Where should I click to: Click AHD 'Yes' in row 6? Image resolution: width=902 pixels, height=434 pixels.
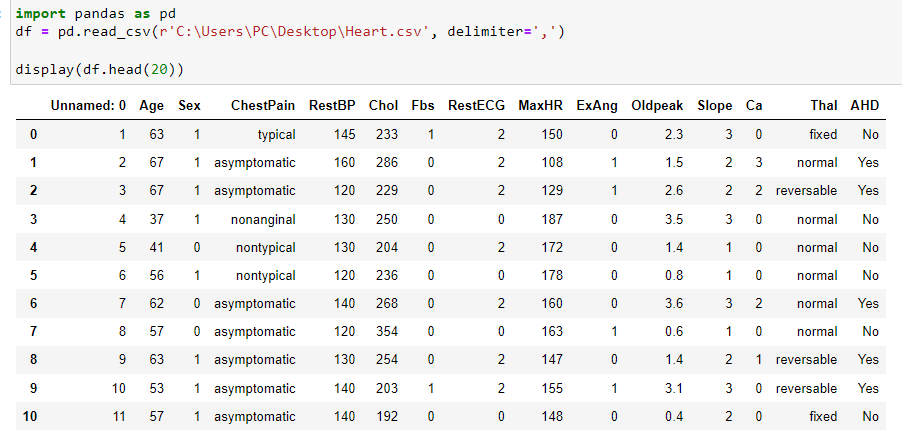pyautogui.click(x=868, y=303)
